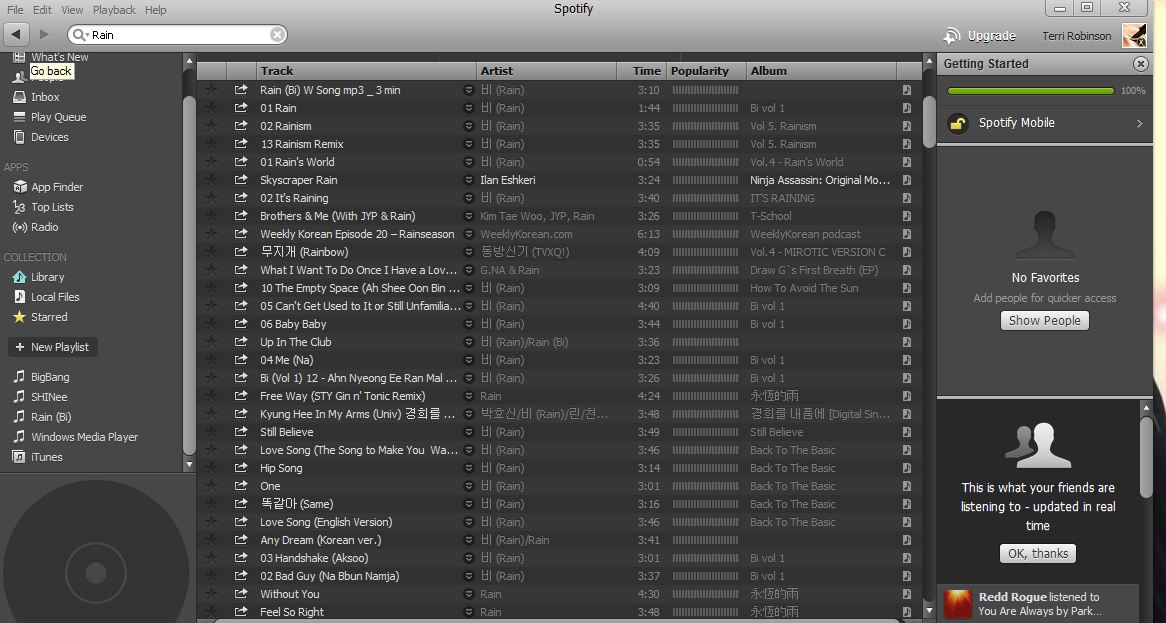1166x623 pixels.
Task: Open dropdown arrow for 01 Rain track
Action: click(468, 108)
